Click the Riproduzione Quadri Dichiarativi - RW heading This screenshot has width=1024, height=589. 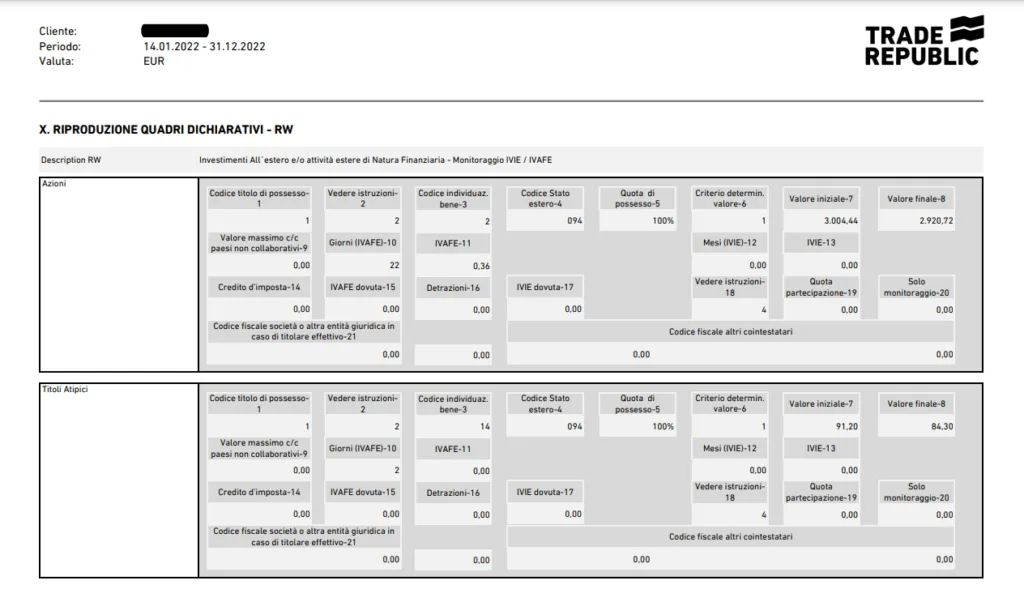point(166,129)
